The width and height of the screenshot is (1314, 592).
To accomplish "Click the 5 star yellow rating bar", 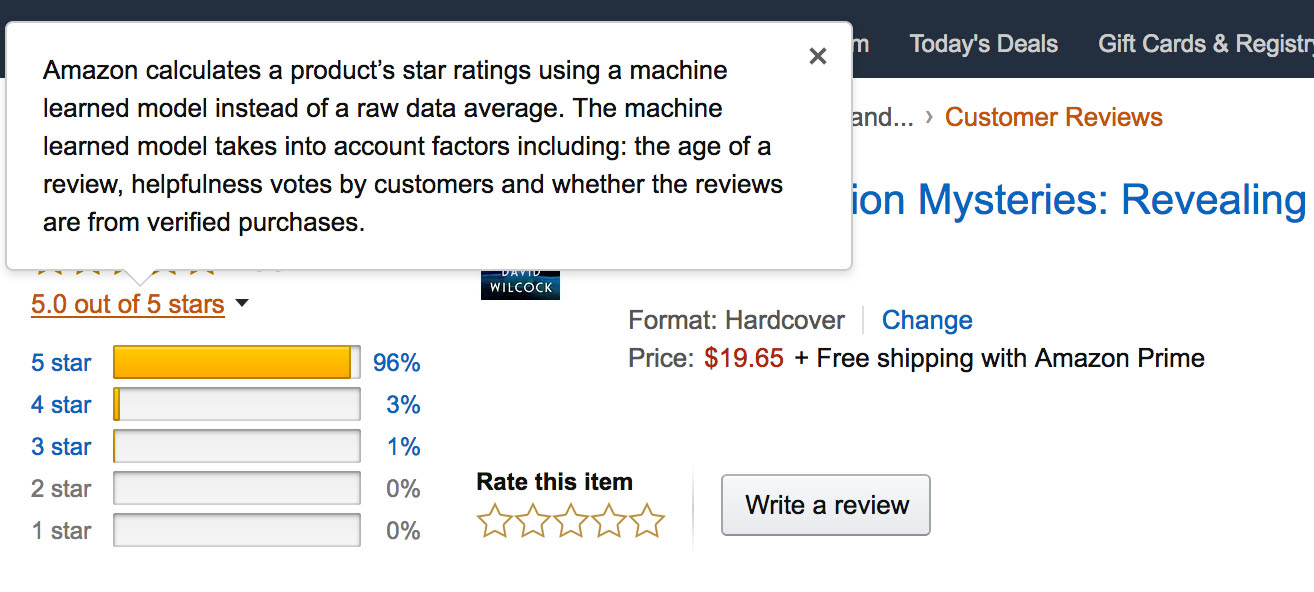I will coord(237,362).
